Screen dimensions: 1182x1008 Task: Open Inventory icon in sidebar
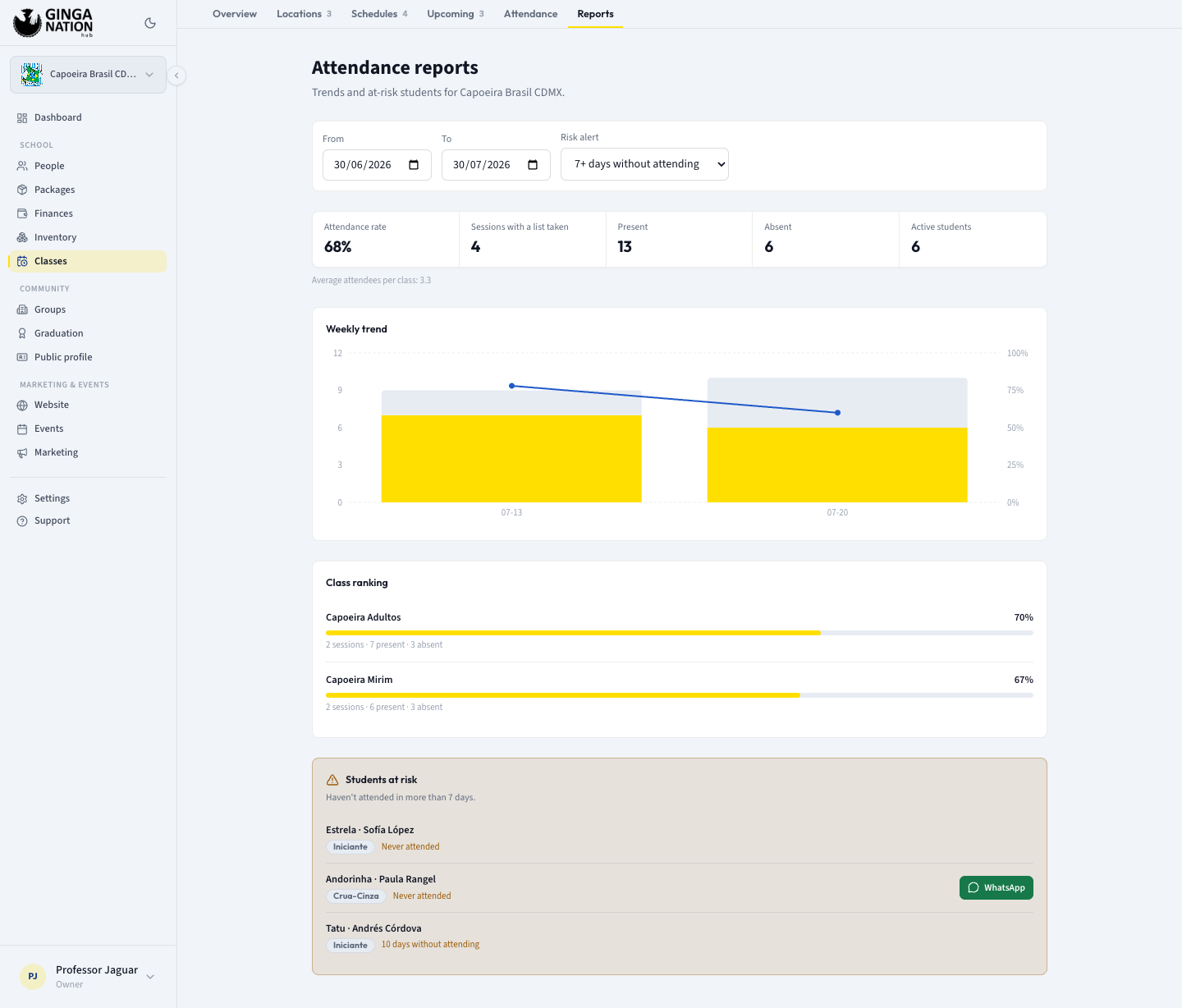[x=22, y=237]
